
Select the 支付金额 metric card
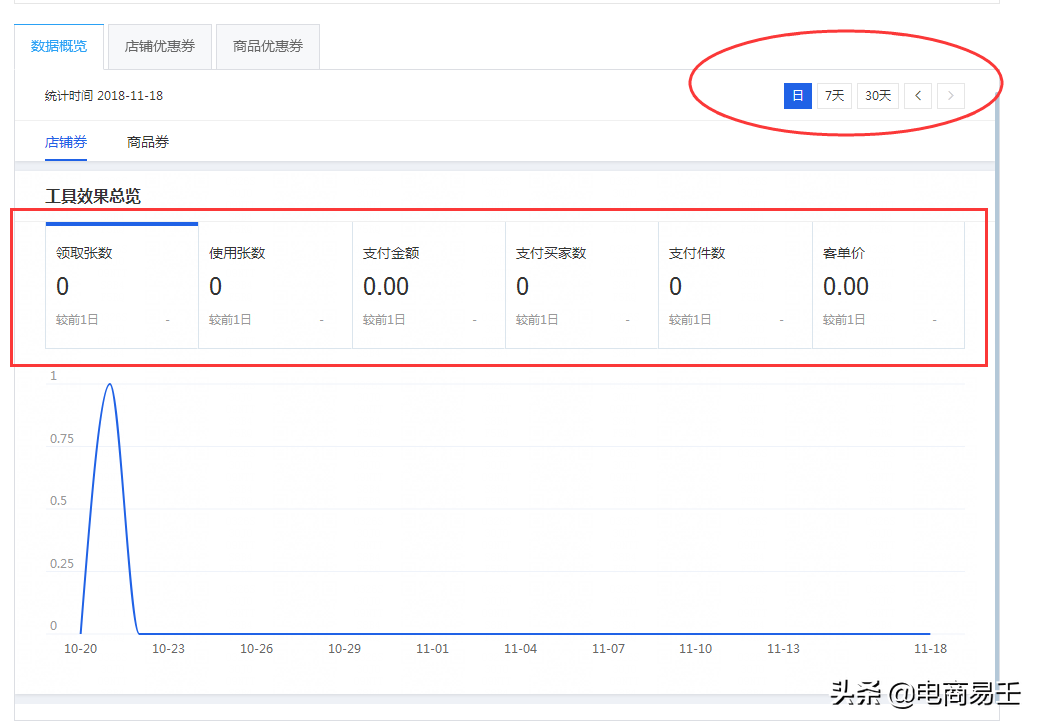(429, 285)
